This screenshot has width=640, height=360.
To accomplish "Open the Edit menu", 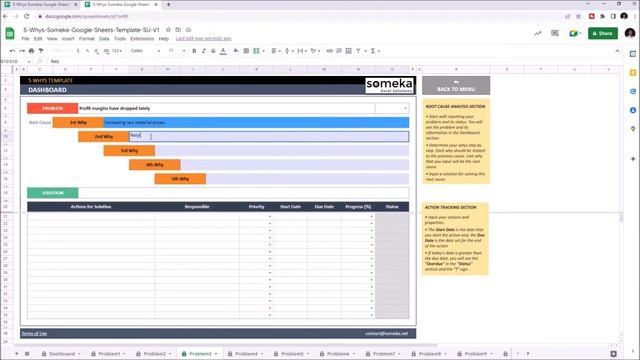I will coord(38,39).
